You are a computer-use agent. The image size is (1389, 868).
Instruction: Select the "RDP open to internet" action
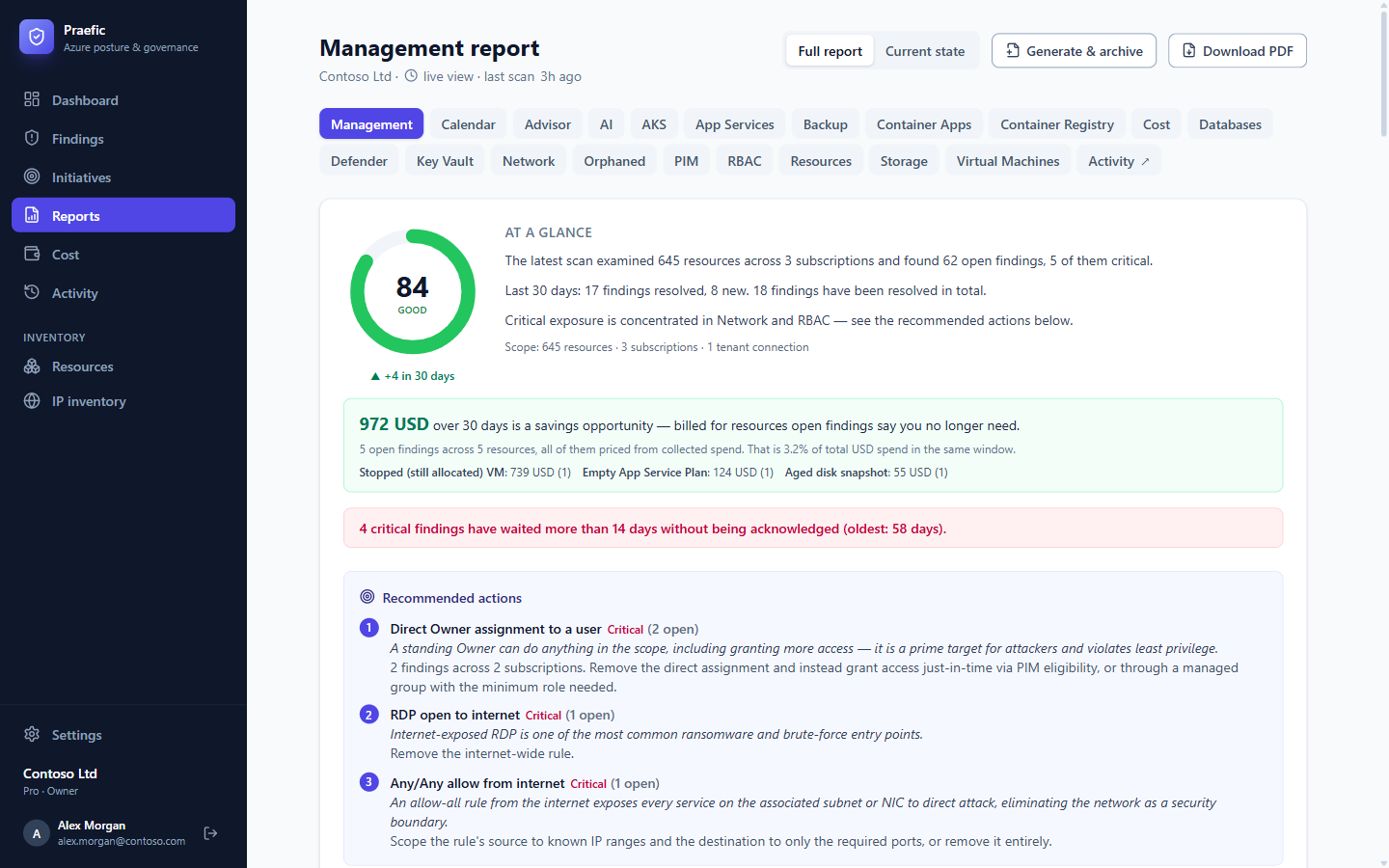pos(455,715)
